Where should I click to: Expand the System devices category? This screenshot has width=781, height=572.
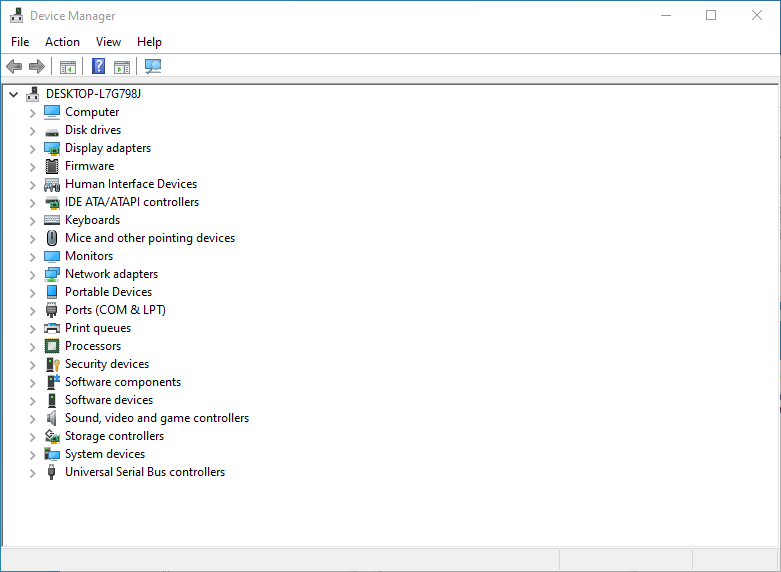[32, 455]
